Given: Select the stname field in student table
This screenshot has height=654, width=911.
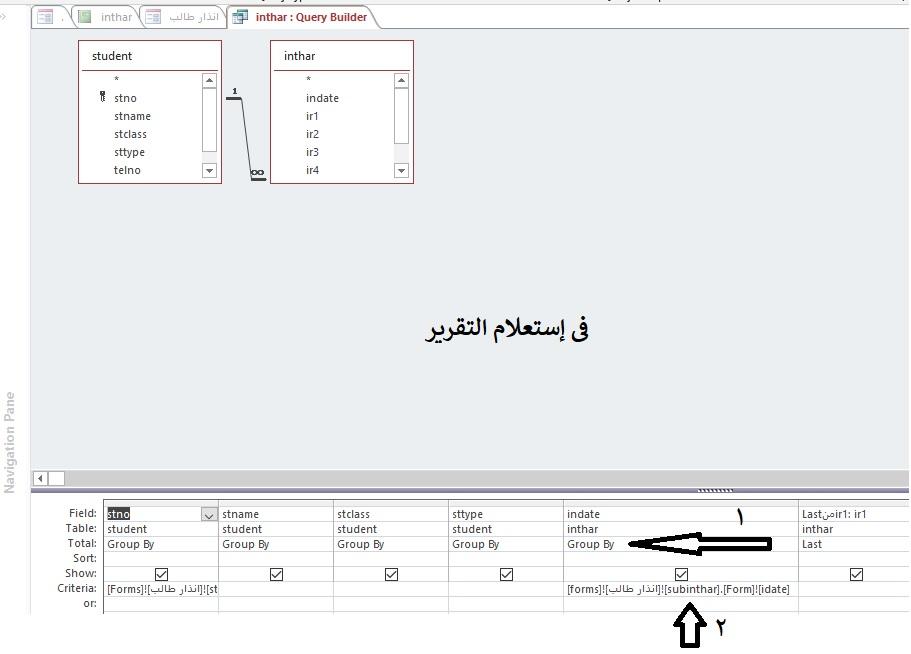Looking at the screenshot, I should click(x=132, y=116).
